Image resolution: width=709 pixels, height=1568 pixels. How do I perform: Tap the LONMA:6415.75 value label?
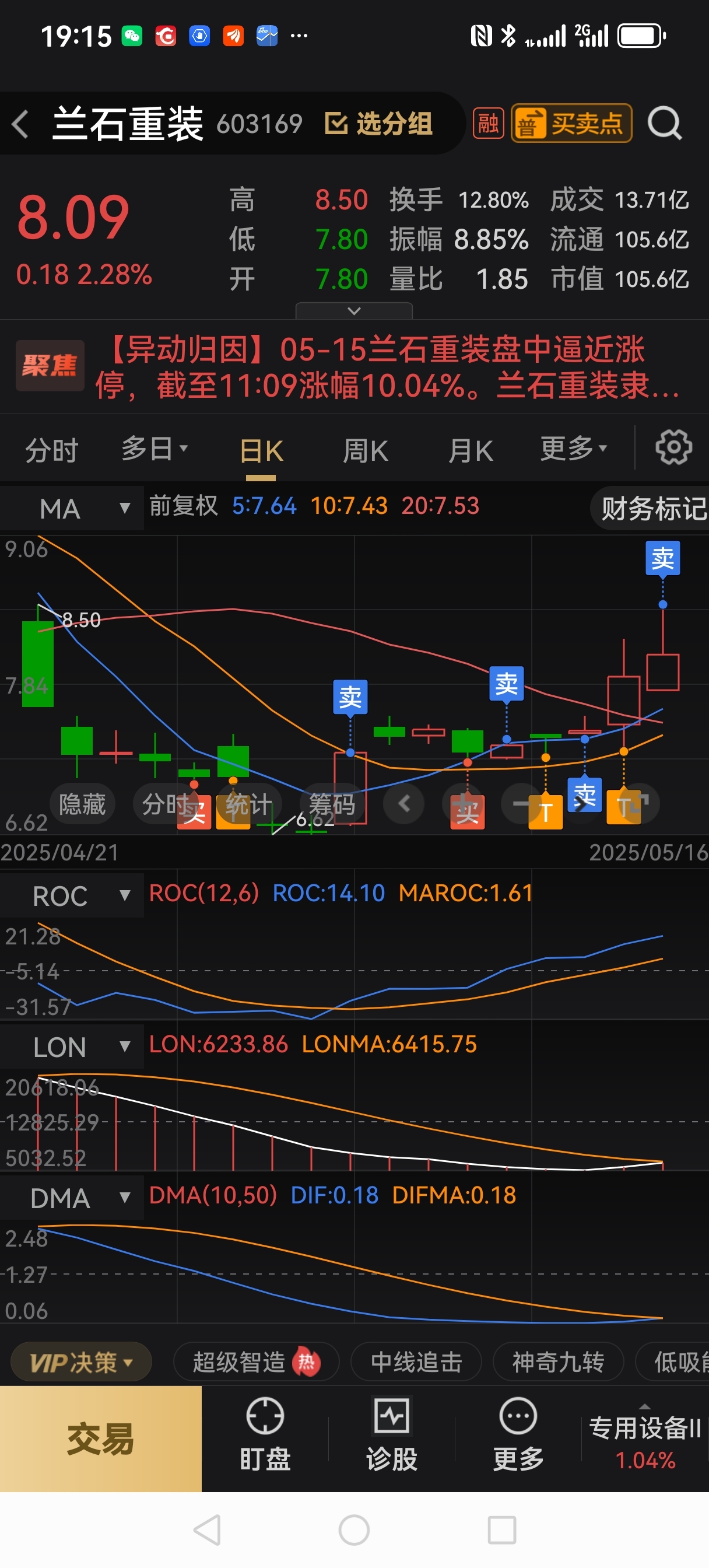click(389, 1045)
